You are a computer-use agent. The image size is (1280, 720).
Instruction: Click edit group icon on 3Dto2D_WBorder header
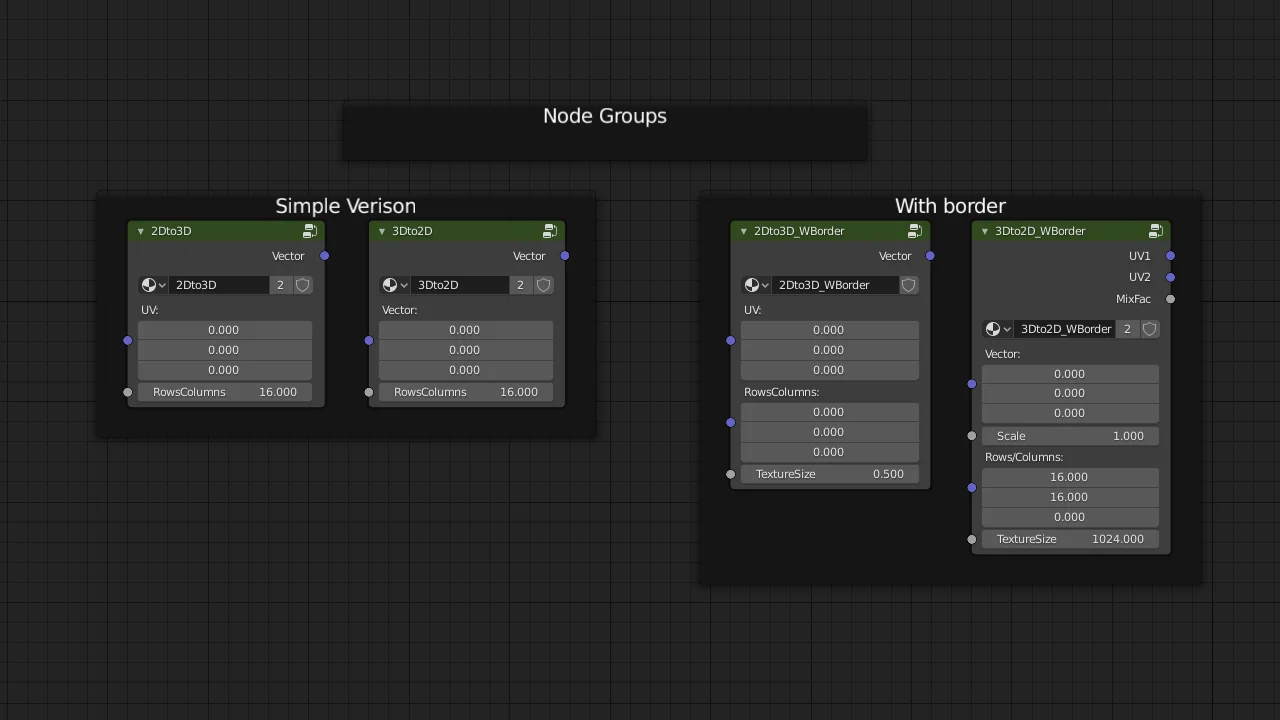(1156, 231)
